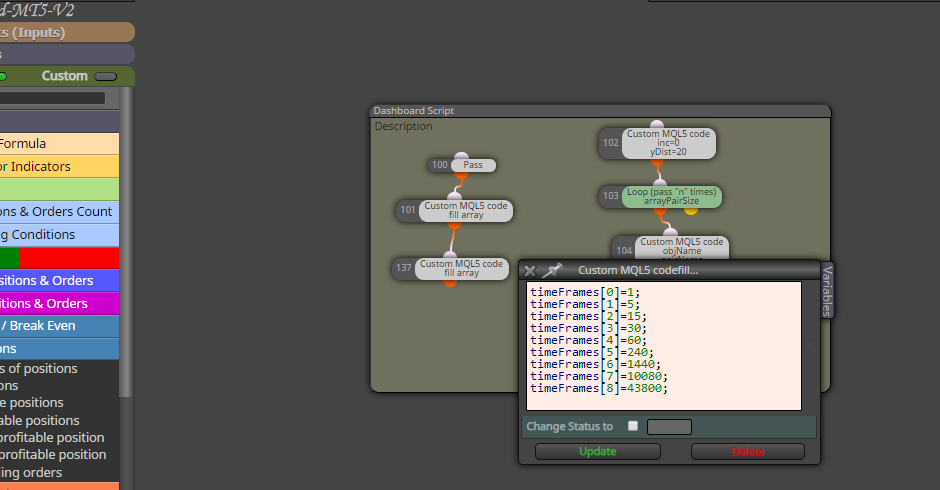Click orange output connector under block 137
The width and height of the screenshot is (940, 490).
pos(450,282)
